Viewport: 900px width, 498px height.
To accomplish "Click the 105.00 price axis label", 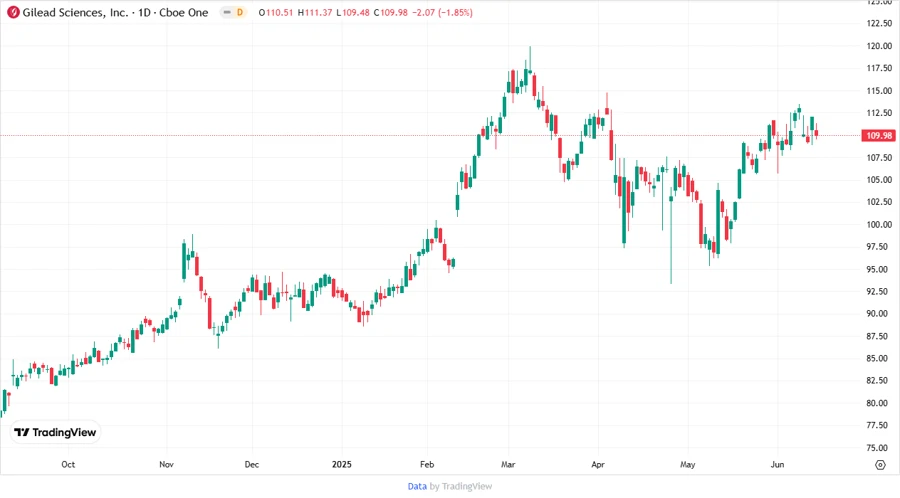I will point(879,180).
